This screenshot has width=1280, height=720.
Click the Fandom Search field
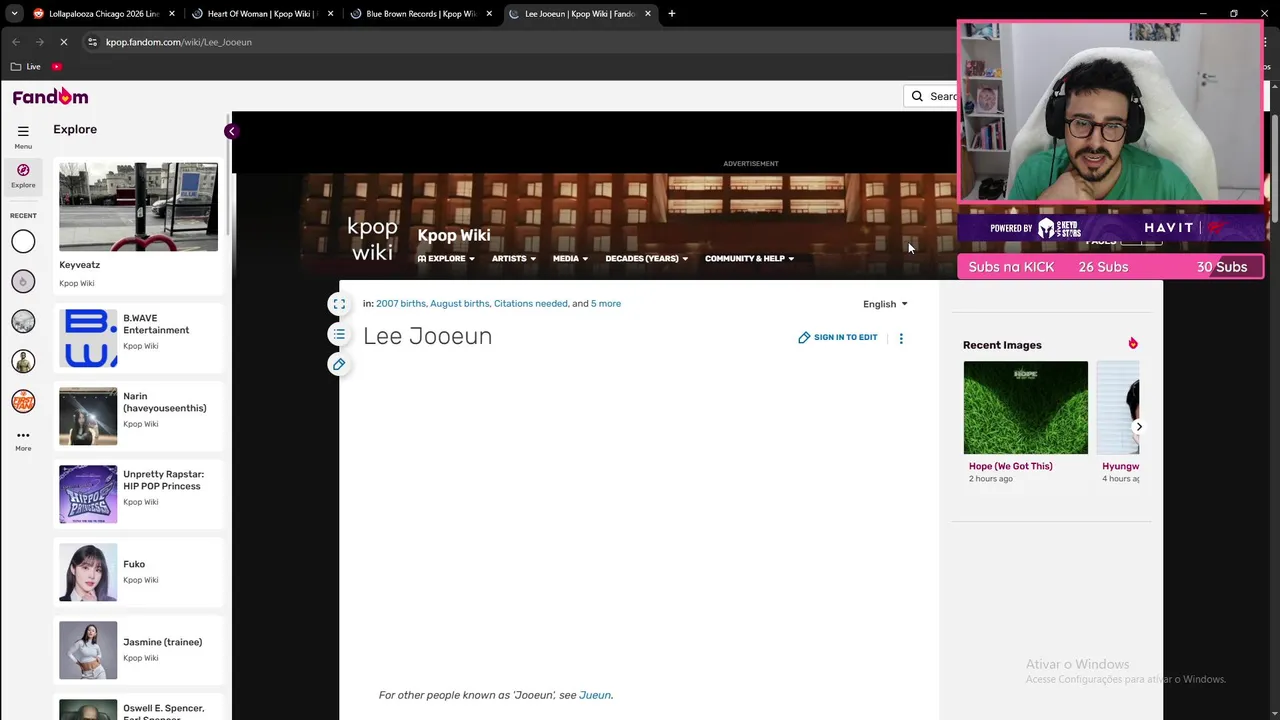932,96
